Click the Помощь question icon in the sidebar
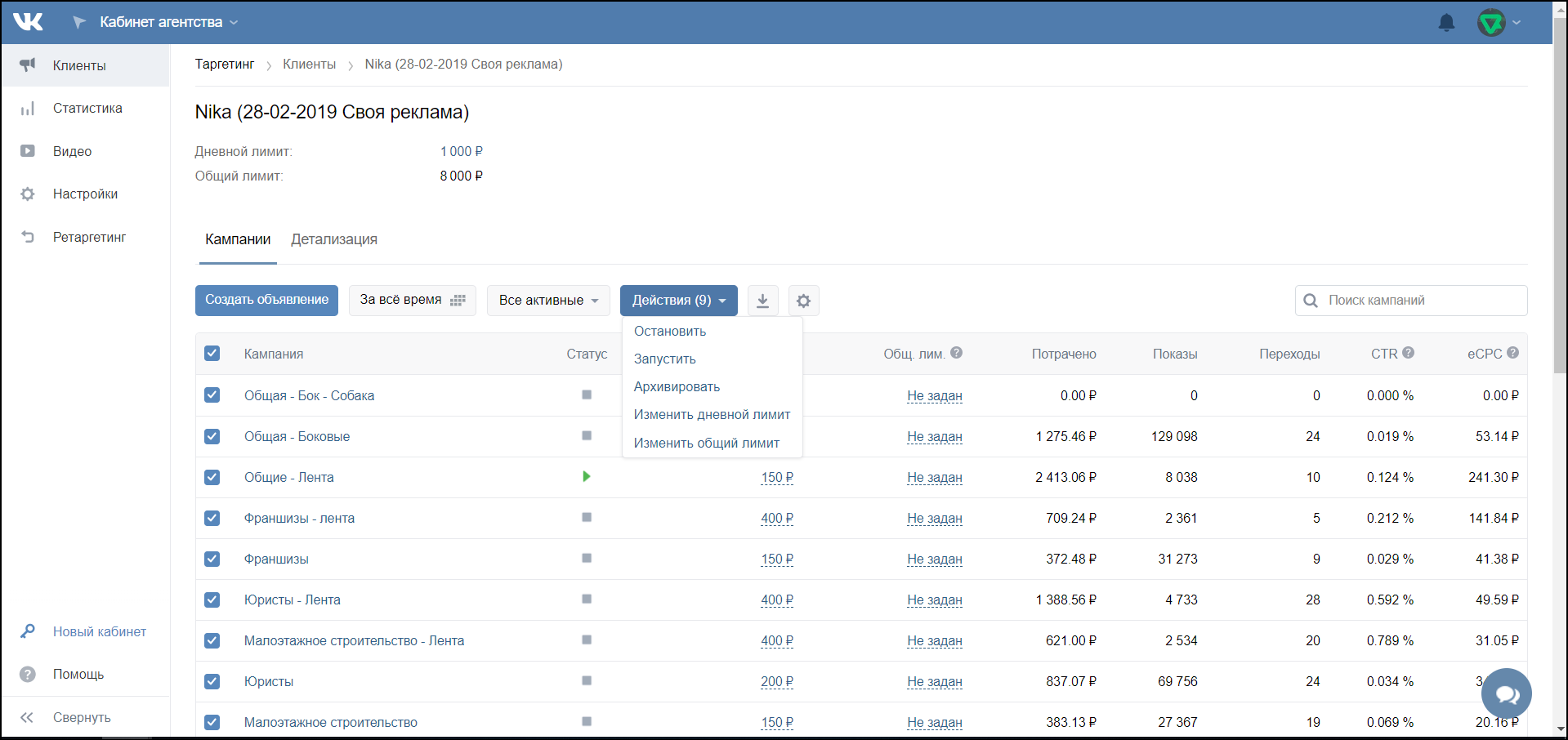The width and height of the screenshot is (1568, 740). [28, 674]
